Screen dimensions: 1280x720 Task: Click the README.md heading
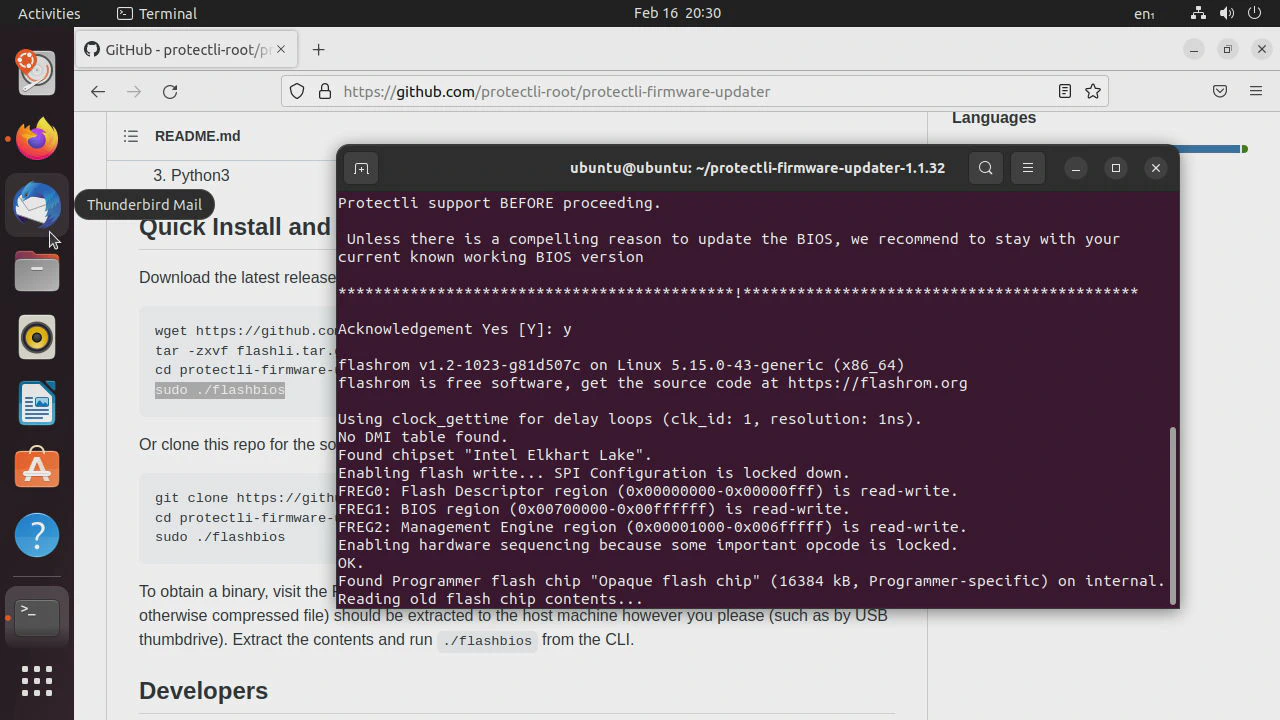pos(198,136)
